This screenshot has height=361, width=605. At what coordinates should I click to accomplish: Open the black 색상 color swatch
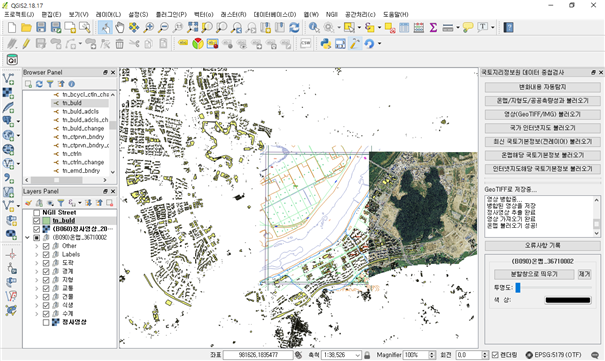(x=568, y=300)
